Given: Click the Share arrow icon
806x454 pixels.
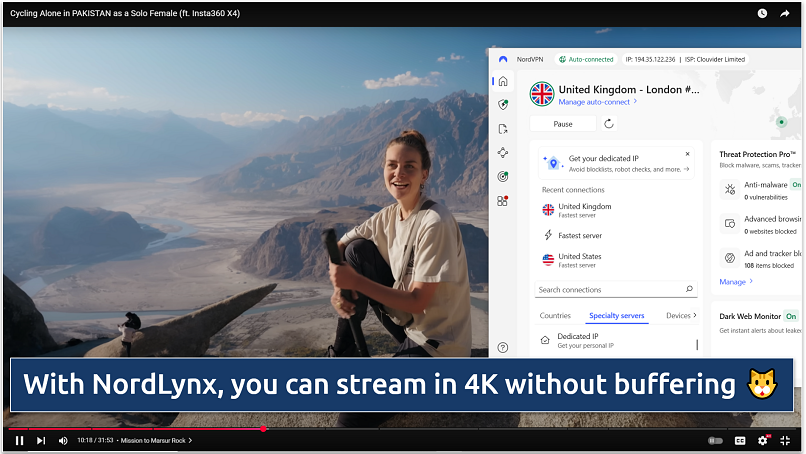Looking at the screenshot, I should pyautogui.click(x=784, y=13).
